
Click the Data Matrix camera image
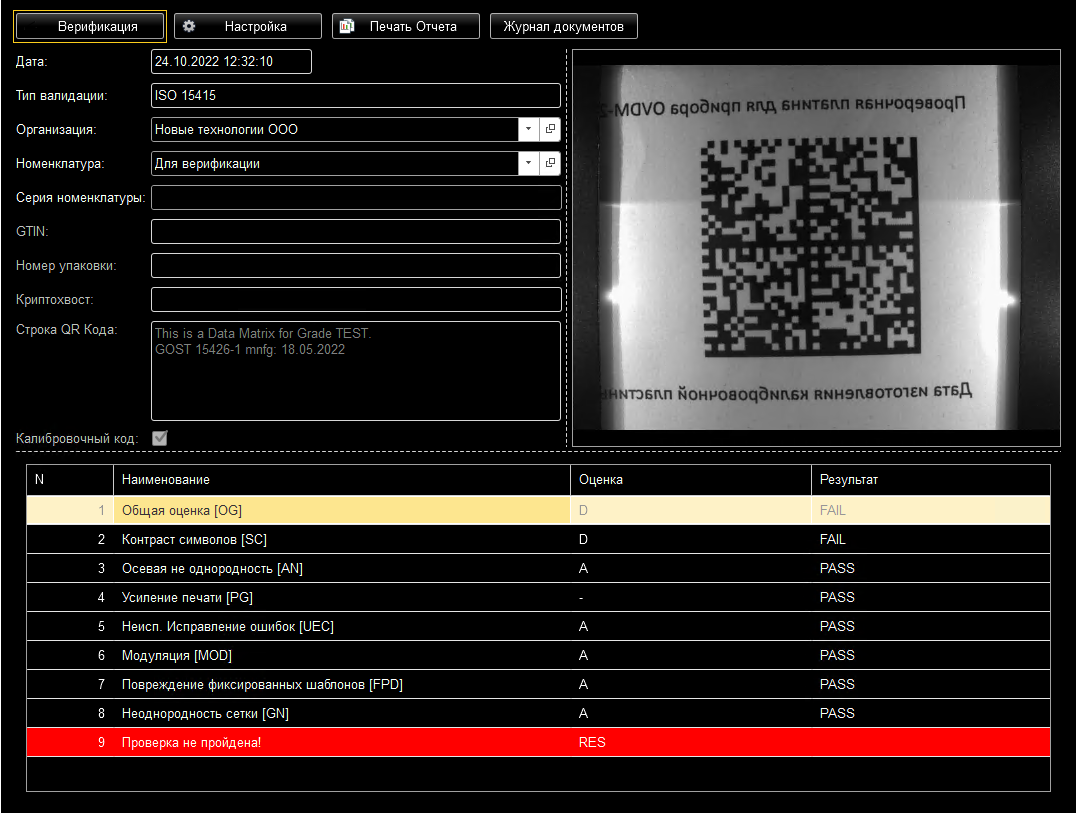[816, 248]
